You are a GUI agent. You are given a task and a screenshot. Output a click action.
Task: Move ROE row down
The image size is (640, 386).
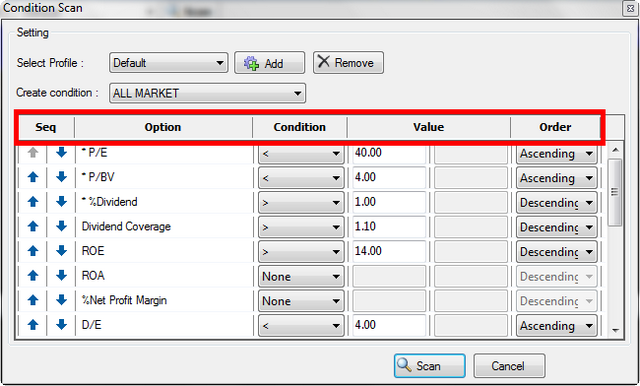coord(61,251)
